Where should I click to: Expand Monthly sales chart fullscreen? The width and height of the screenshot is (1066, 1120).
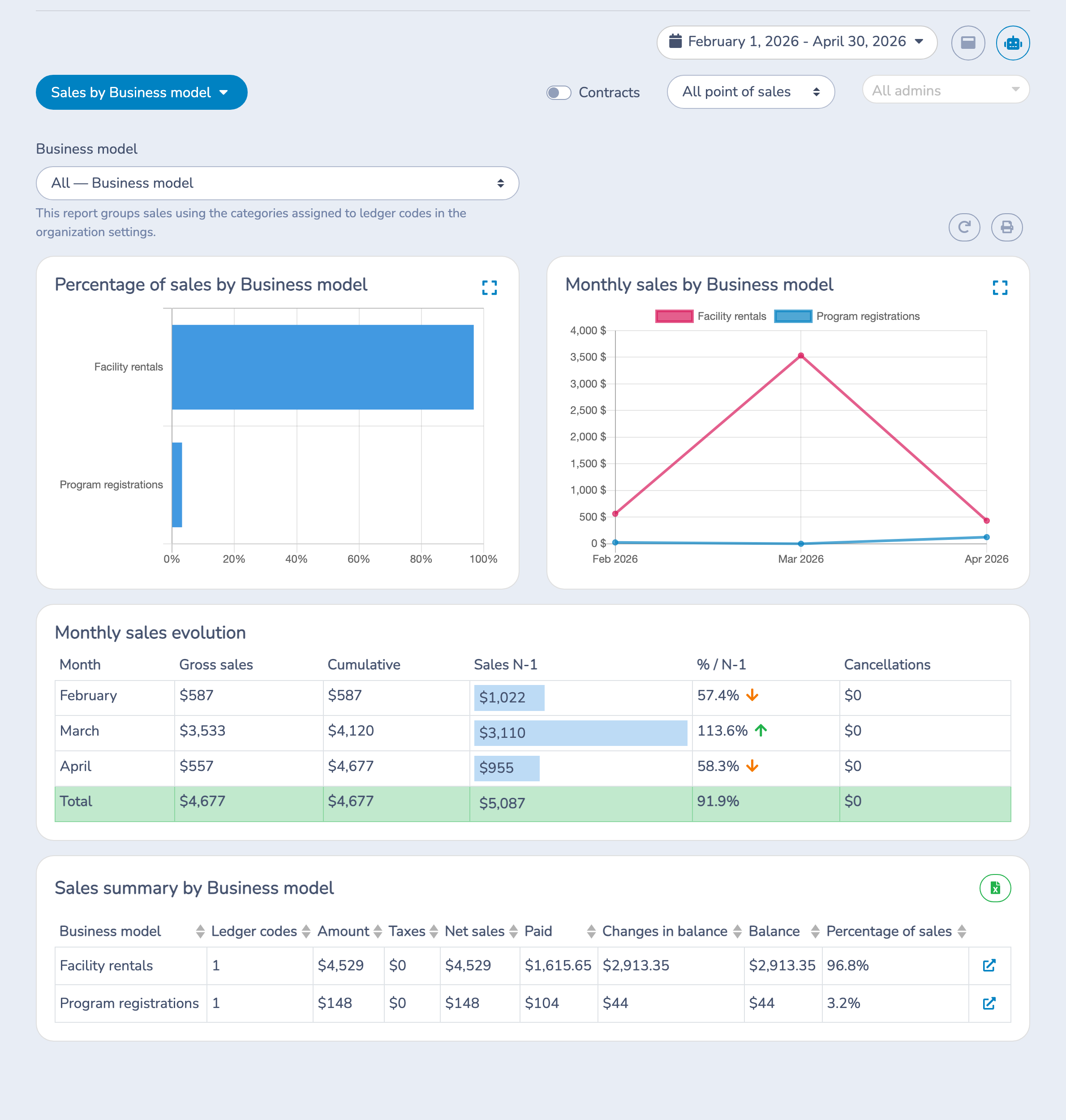1000,288
